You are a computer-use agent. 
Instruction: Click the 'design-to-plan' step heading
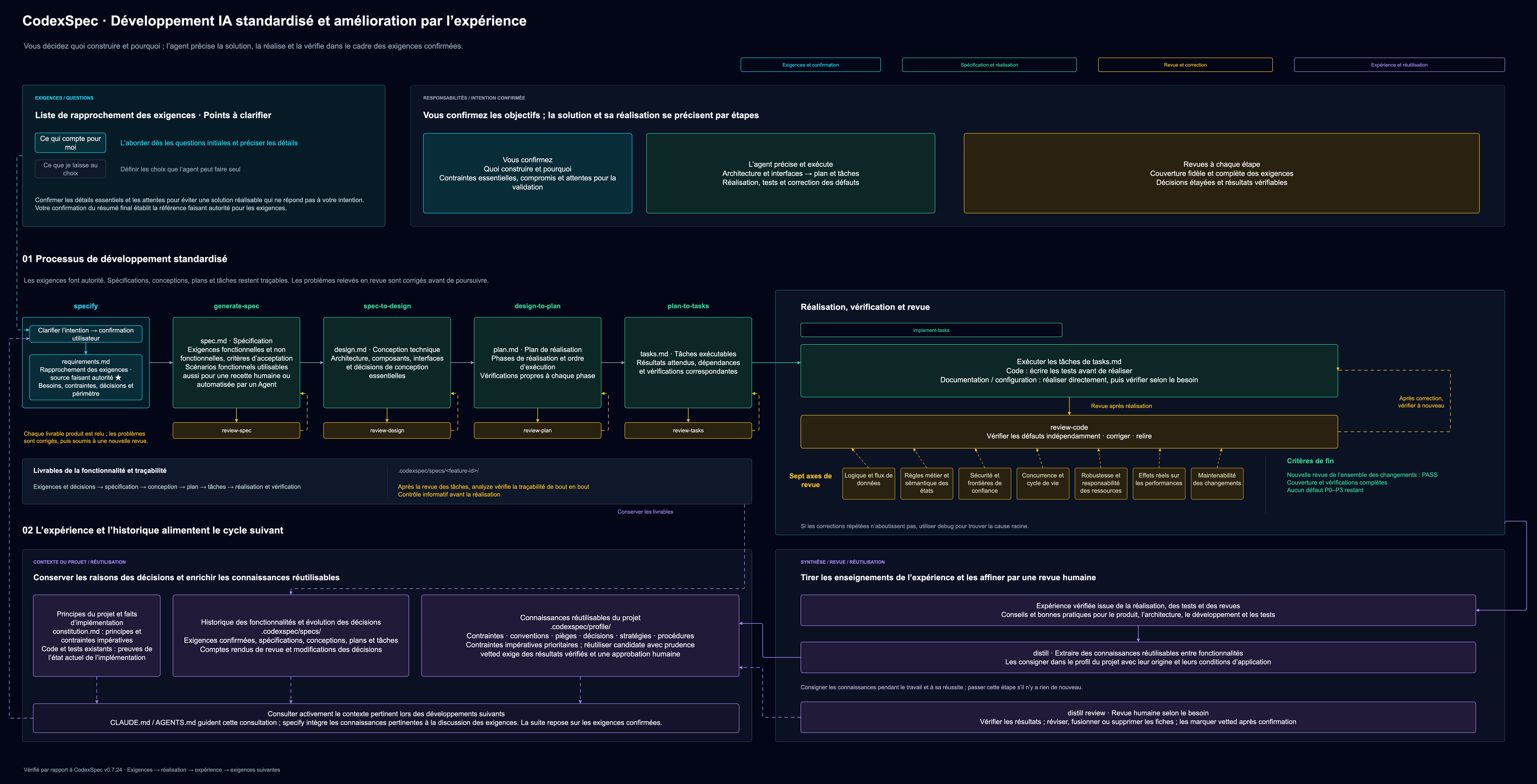pos(538,306)
